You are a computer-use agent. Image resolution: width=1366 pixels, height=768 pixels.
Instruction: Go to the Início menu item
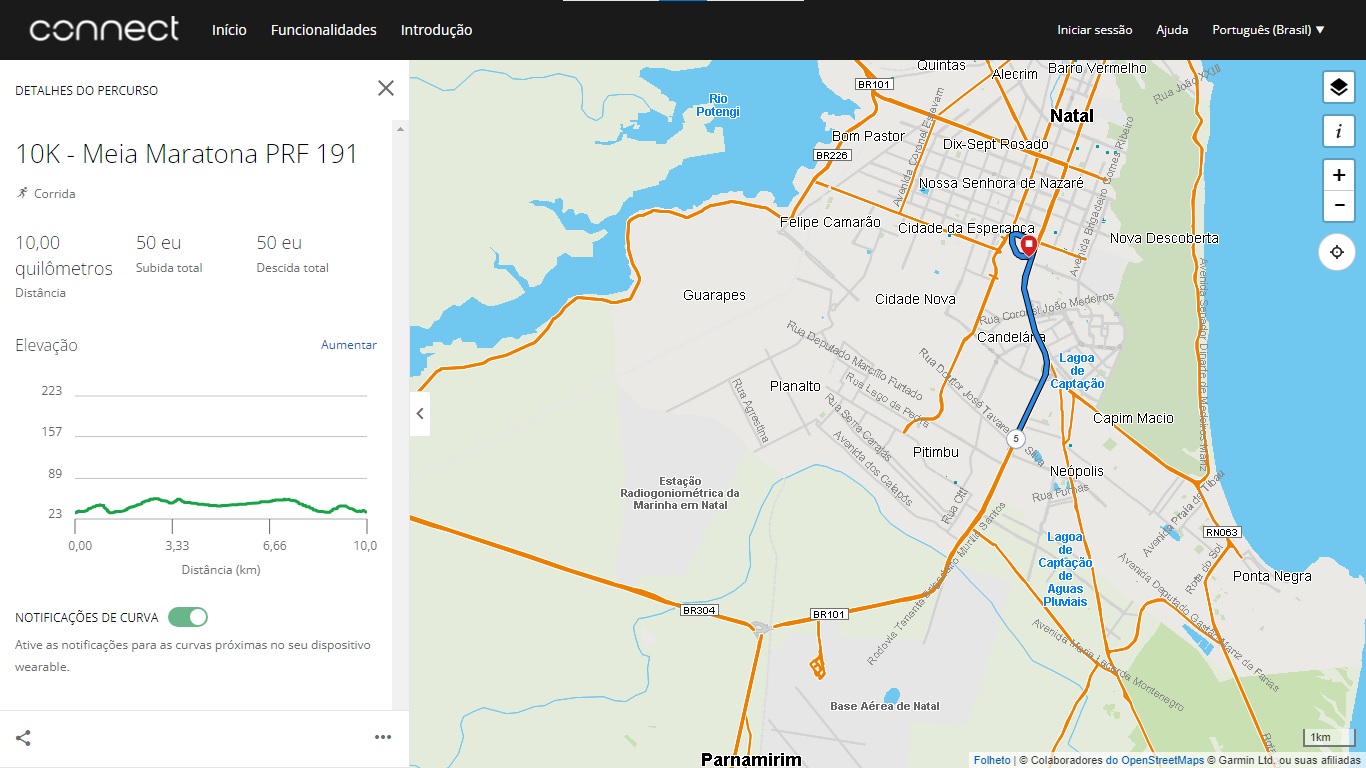coord(229,30)
